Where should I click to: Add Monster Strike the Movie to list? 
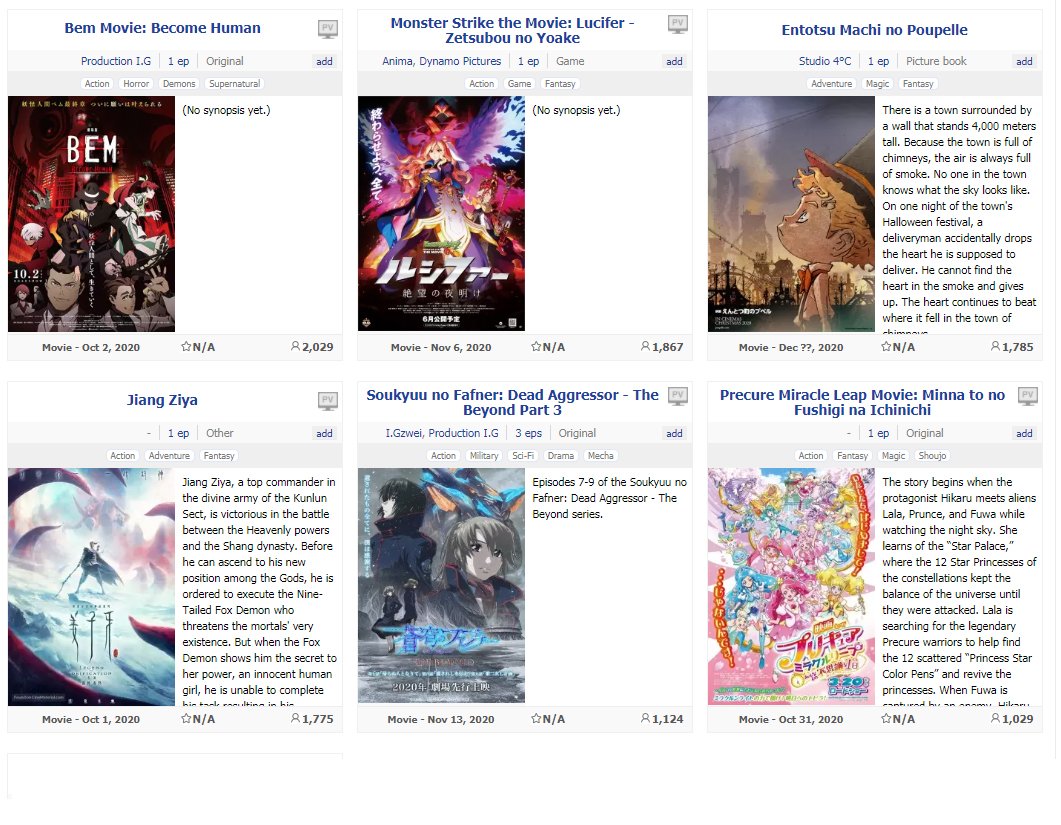(674, 62)
